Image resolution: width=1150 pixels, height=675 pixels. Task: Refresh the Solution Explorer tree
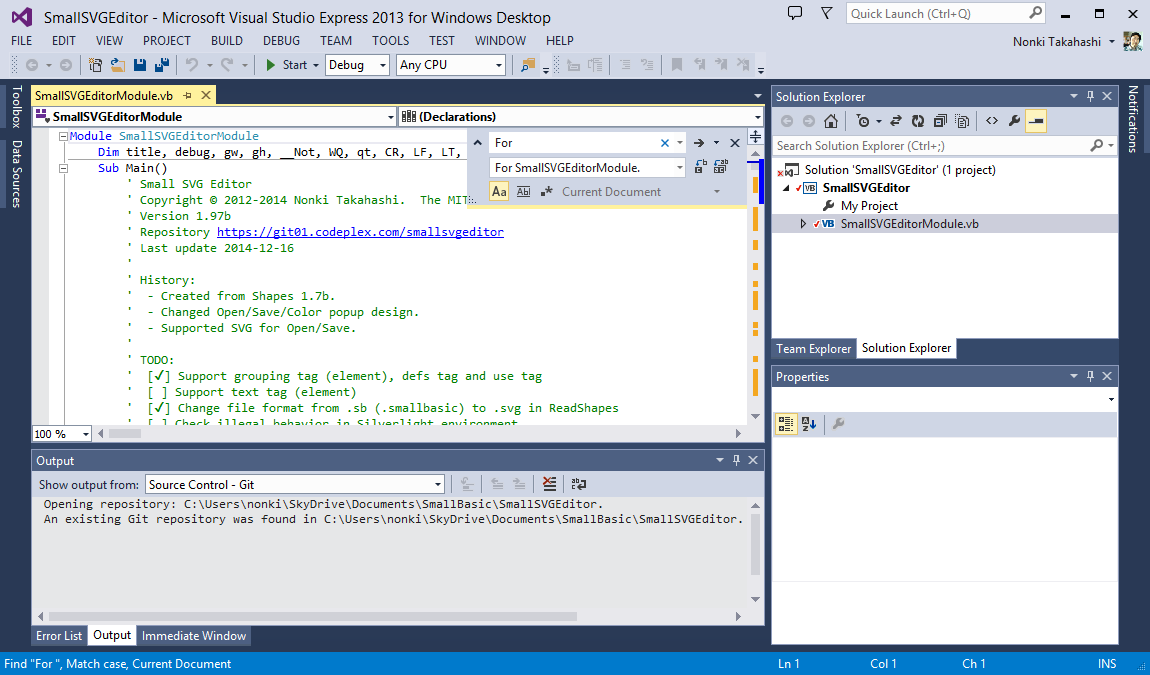pyautogui.click(x=918, y=121)
